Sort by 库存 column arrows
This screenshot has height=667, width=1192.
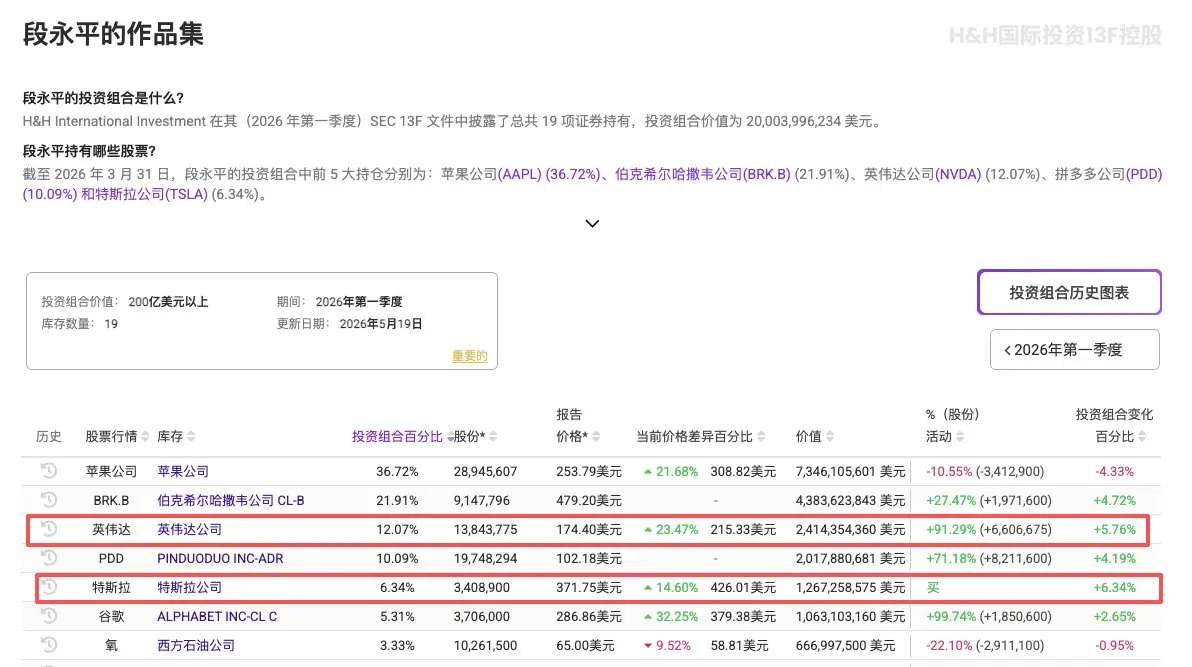191,437
